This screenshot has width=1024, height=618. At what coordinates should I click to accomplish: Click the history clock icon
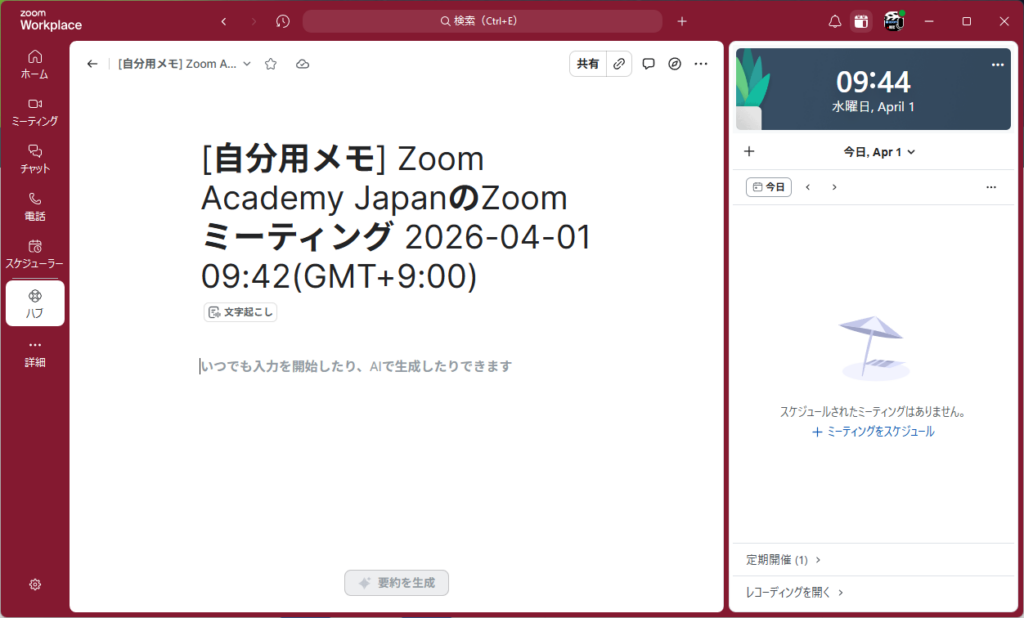[x=283, y=21]
